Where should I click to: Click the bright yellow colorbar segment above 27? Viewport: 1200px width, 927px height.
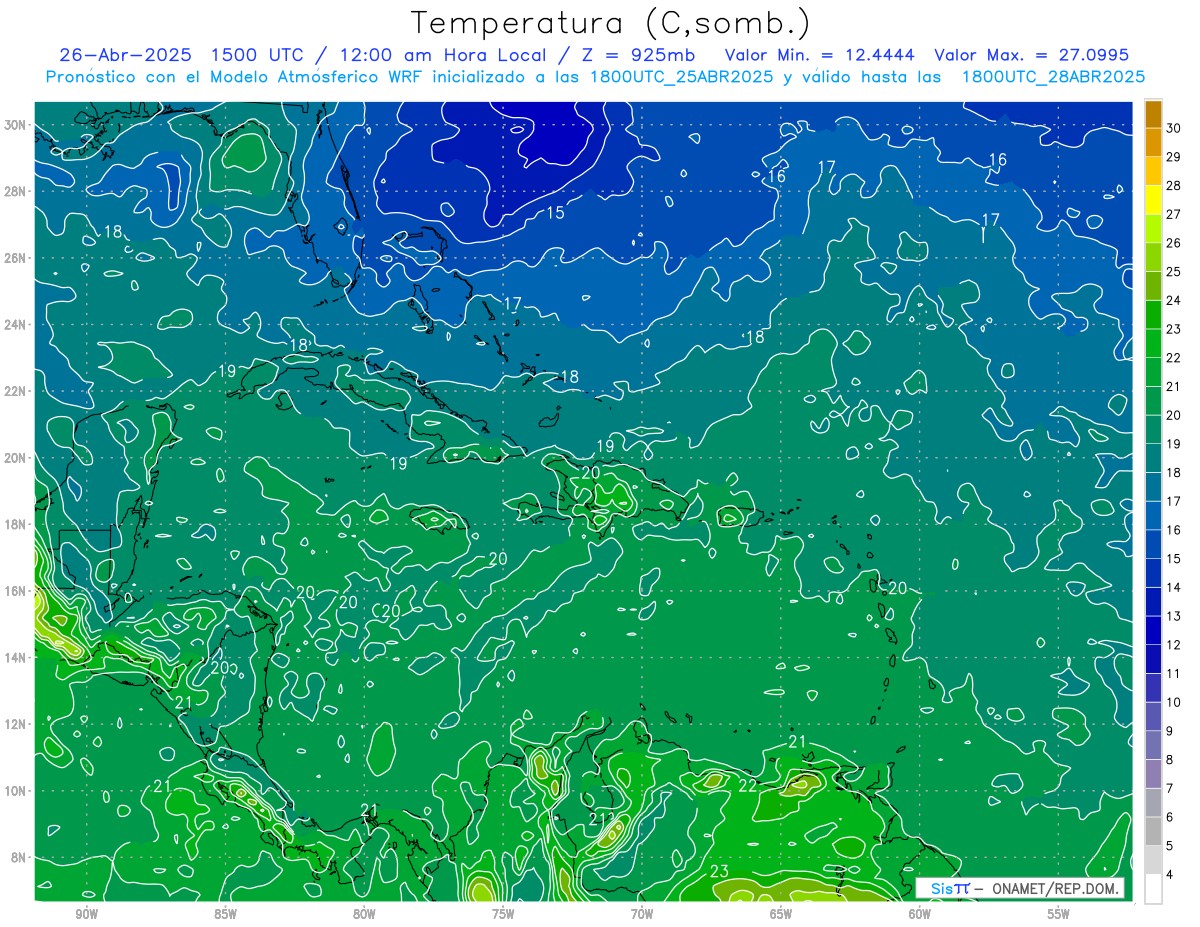click(x=1154, y=199)
